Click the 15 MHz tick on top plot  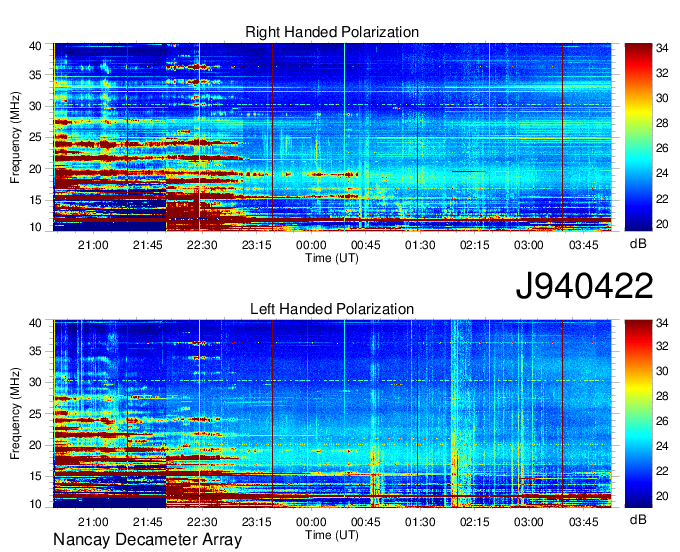pyautogui.click(x=36, y=200)
